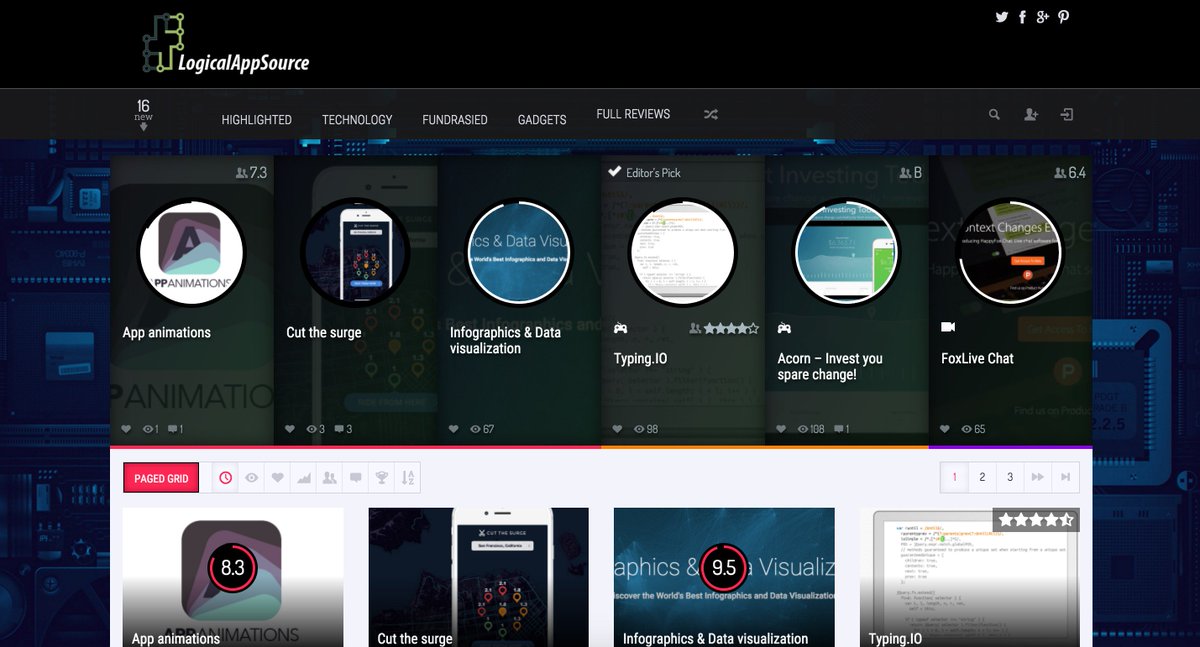Click the gamepad icon on Acorn card
The height and width of the screenshot is (647, 1200).
pos(784,328)
